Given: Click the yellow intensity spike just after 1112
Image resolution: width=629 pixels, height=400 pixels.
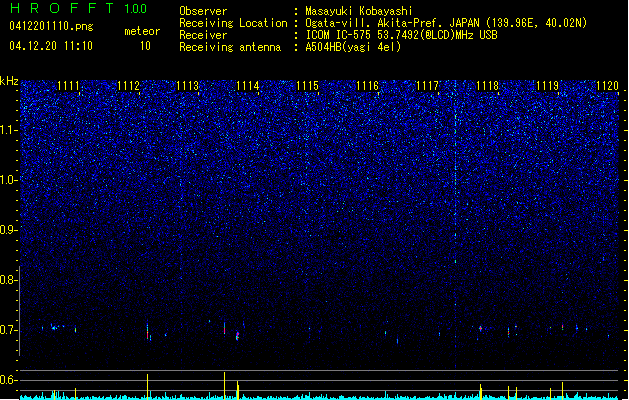Looking at the screenshot, I should coord(148,387).
